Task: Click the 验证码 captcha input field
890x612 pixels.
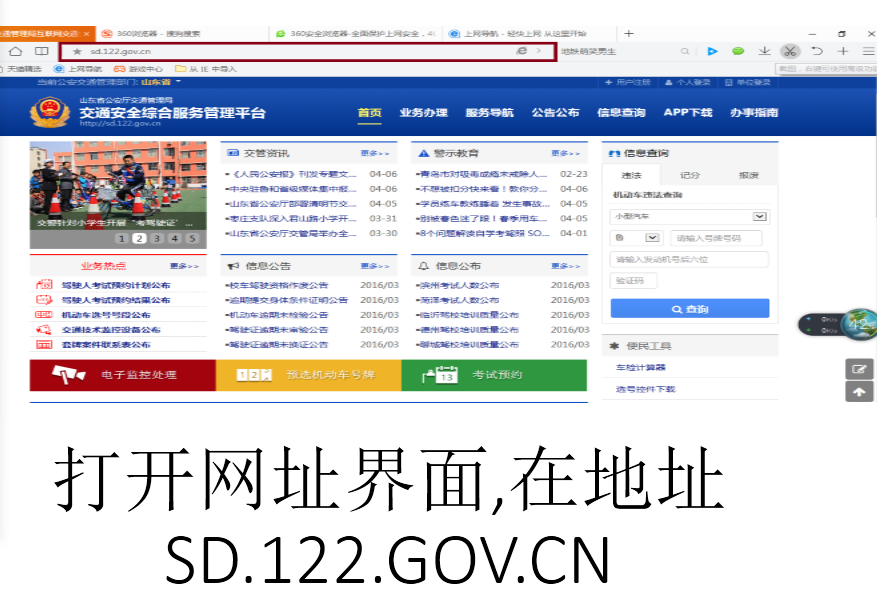Action: point(635,281)
